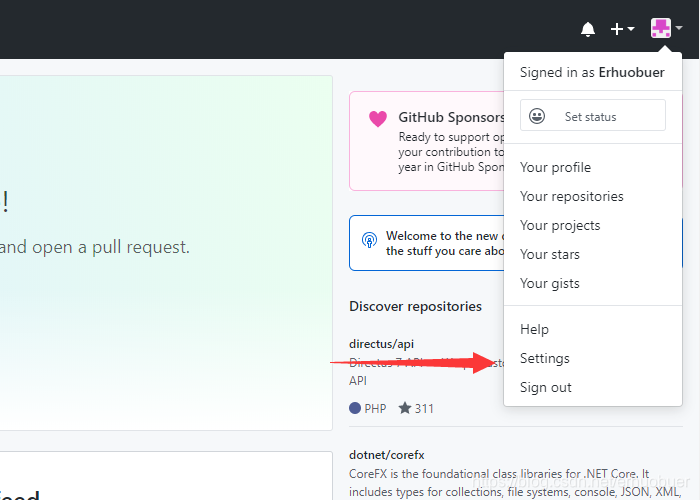Collapse the avatar dropdown caret
The image size is (700, 500).
coord(679,28)
